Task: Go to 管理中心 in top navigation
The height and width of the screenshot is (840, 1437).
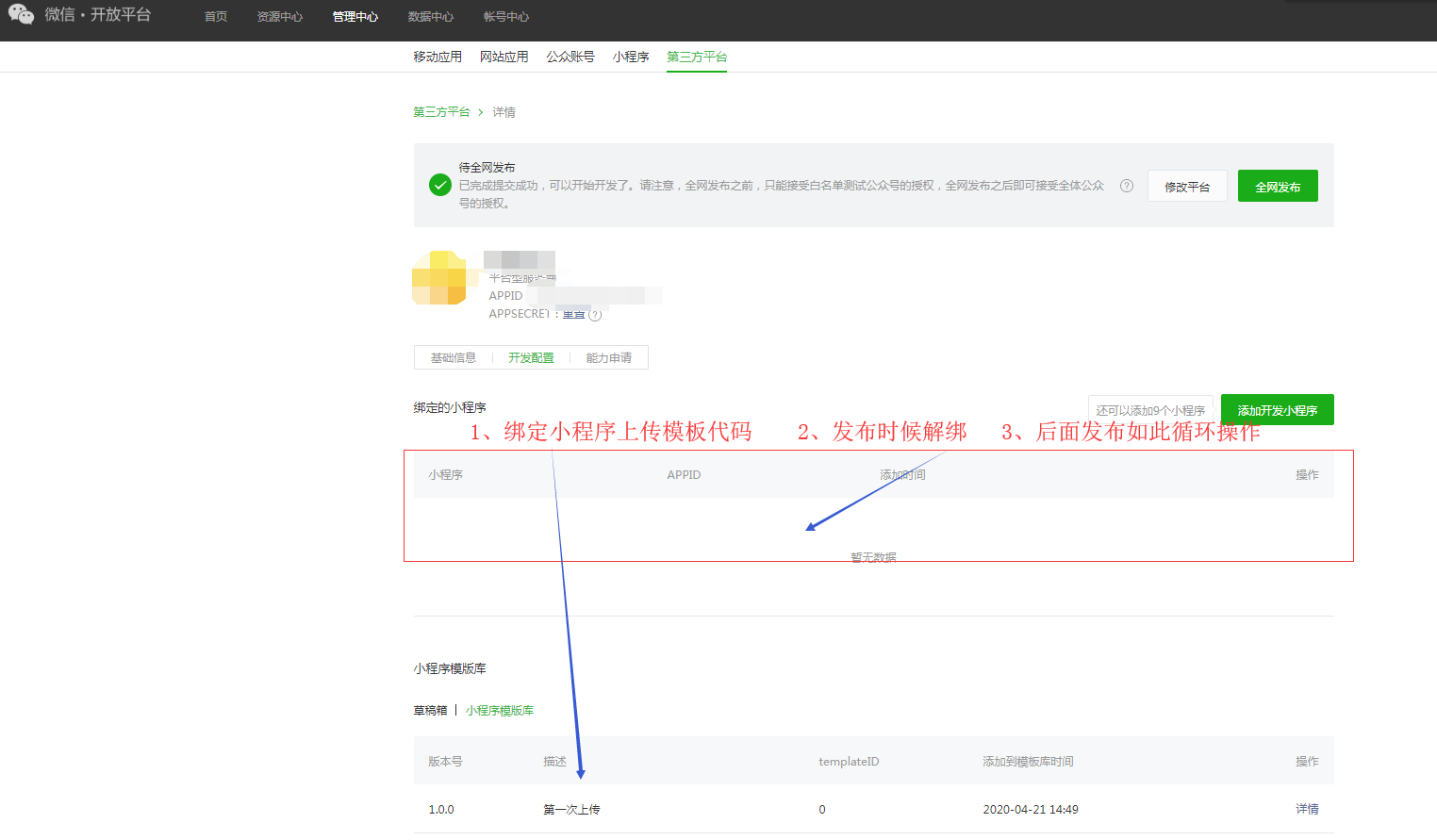Action: (x=355, y=17)
